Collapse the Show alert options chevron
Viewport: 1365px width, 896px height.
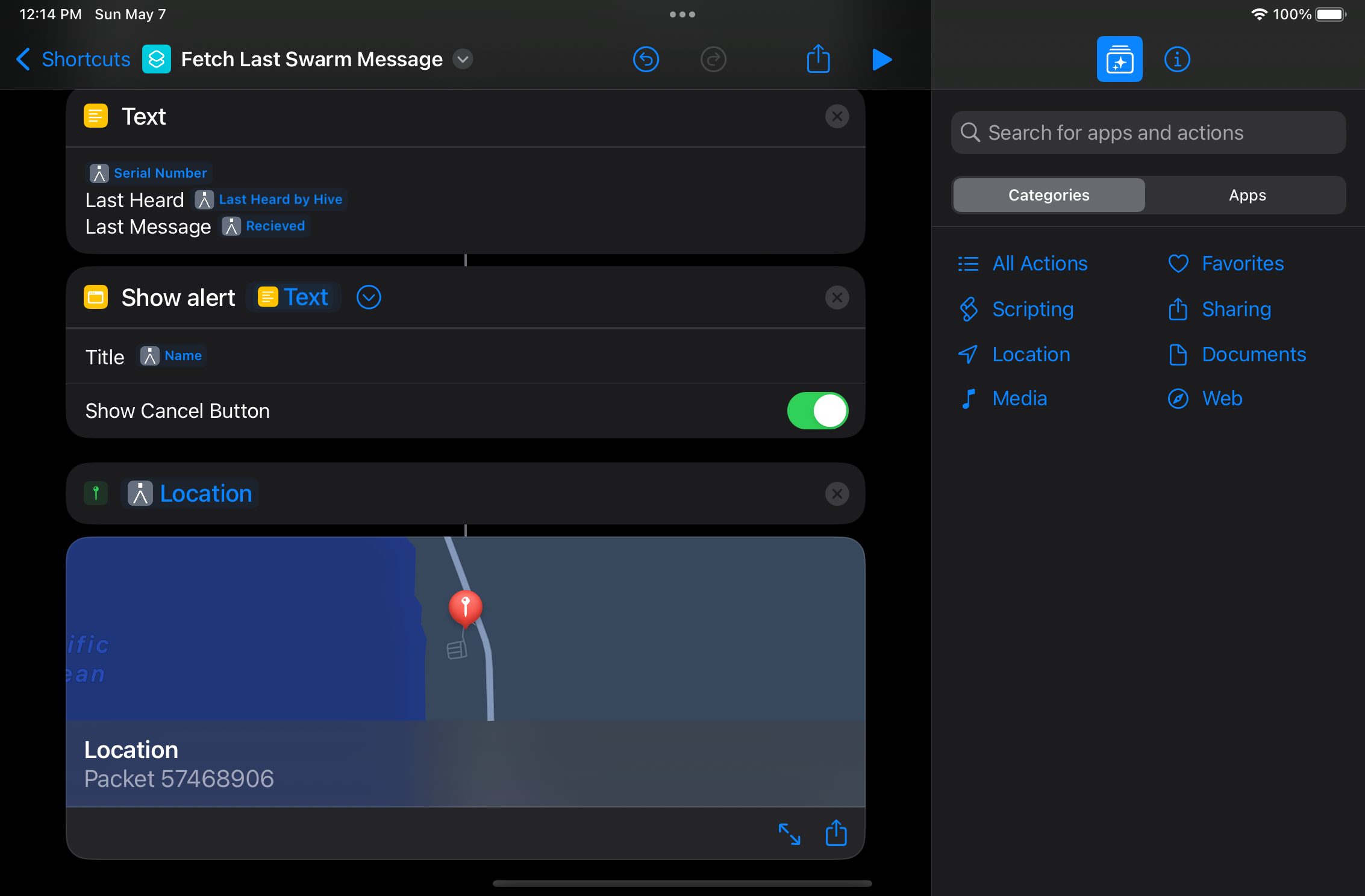point(369,297)
